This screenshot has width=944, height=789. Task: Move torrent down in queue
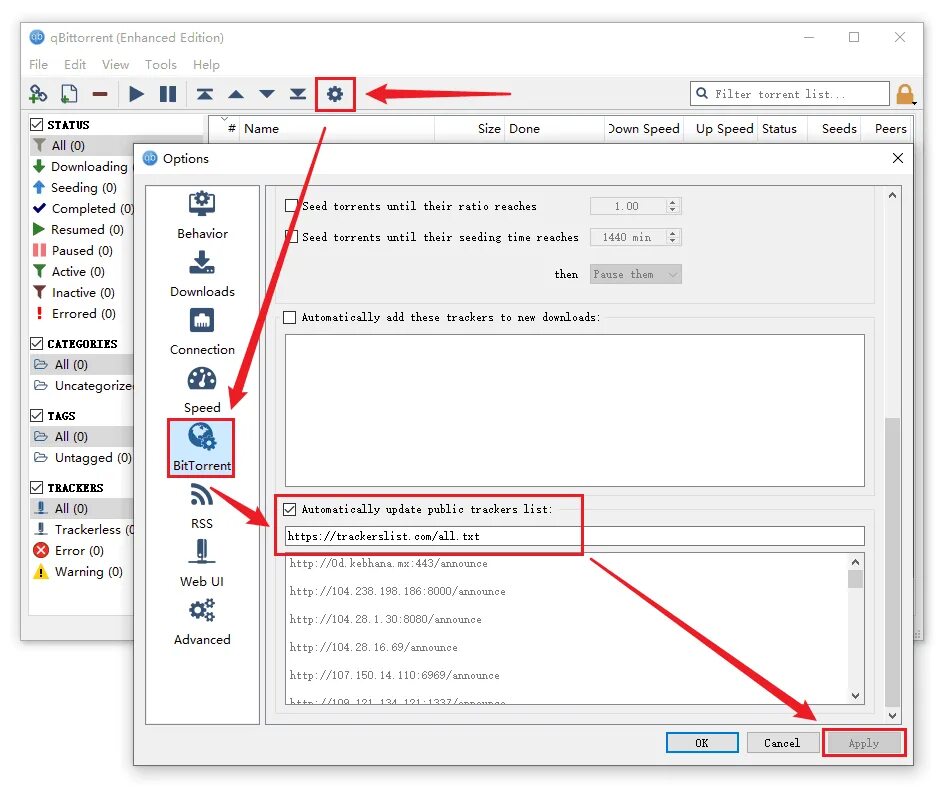(267, 94)
